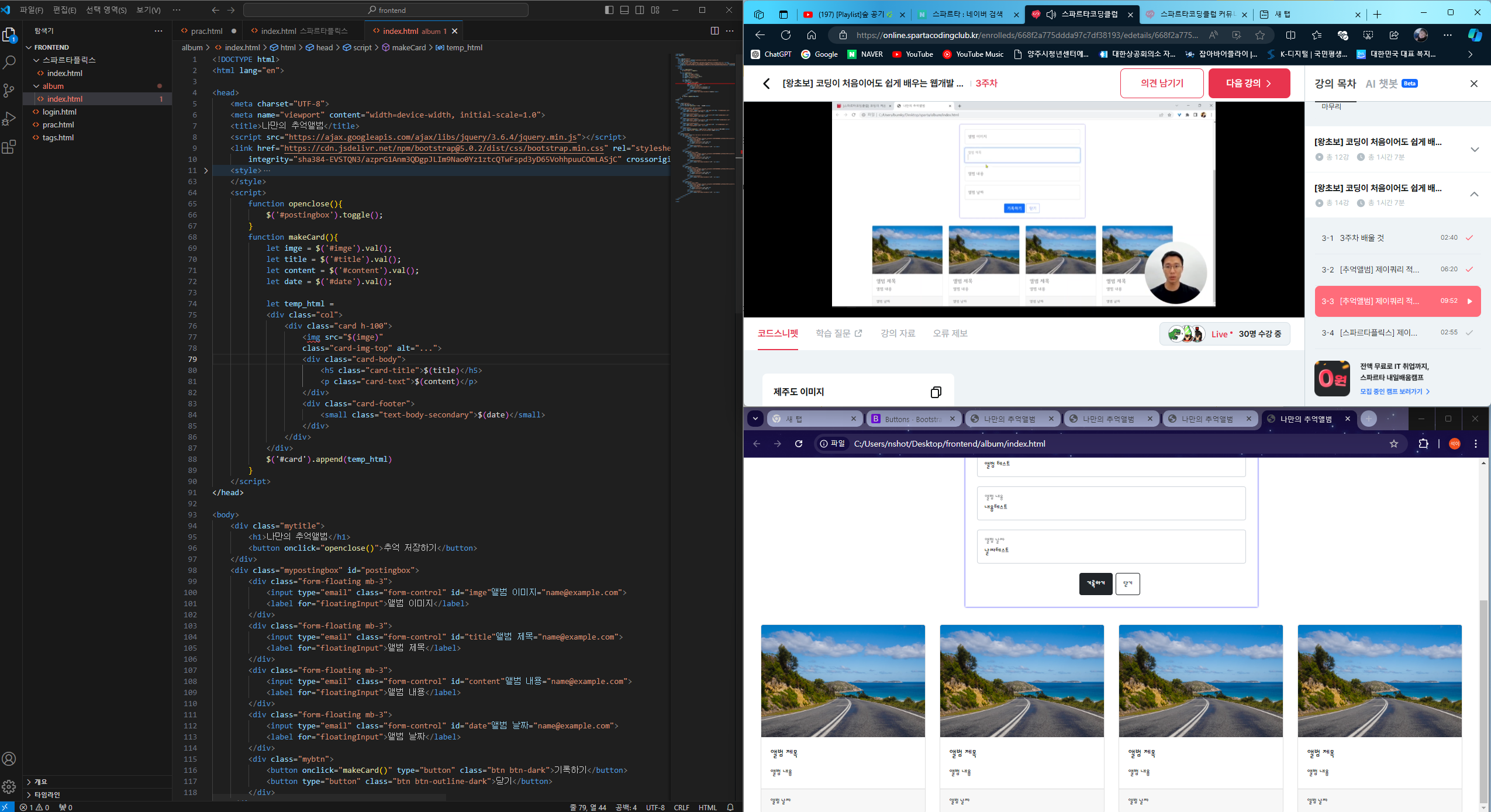The image size is (1491, 812).
Task: Open the 모집 중인 캠프 보러가기 link
Action: 1395,391
